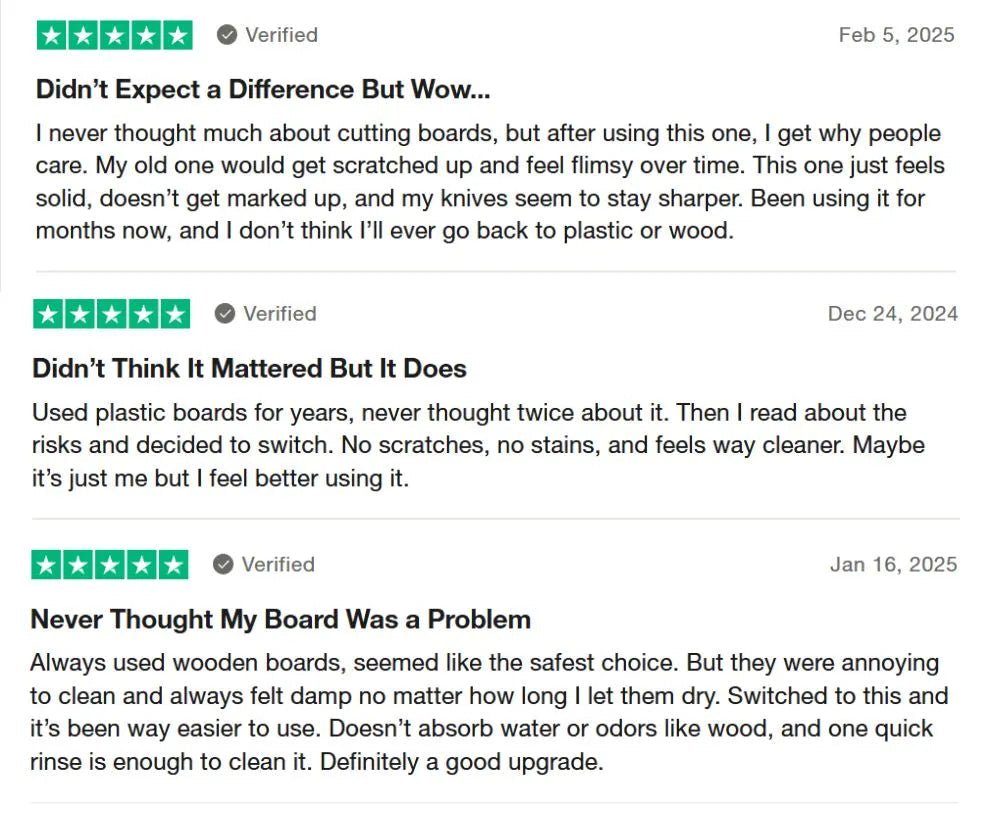Click the five-star rating on Feb 5 review
This screenshot has height=814, width=990.
coord(114,35)
